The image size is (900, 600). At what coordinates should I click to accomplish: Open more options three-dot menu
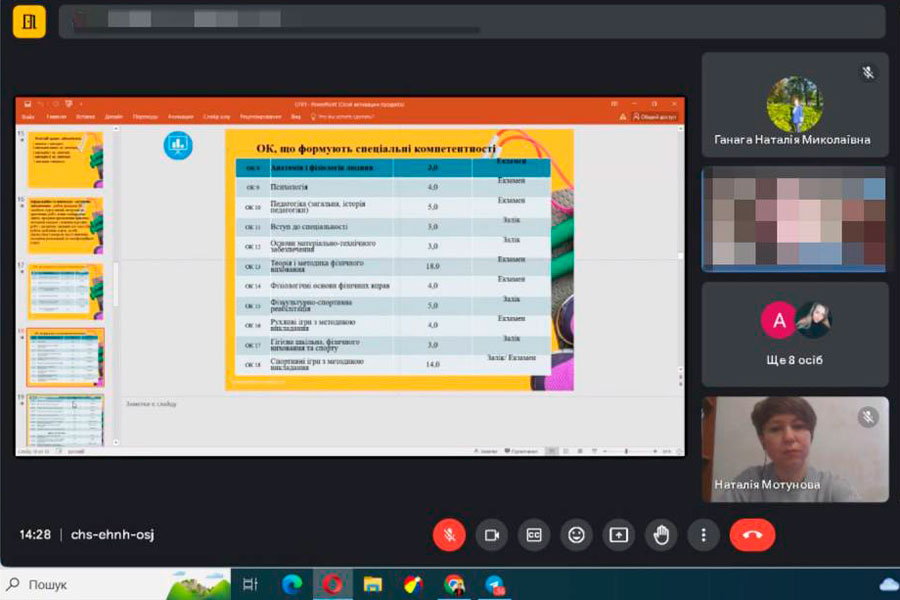click(703, 535)
